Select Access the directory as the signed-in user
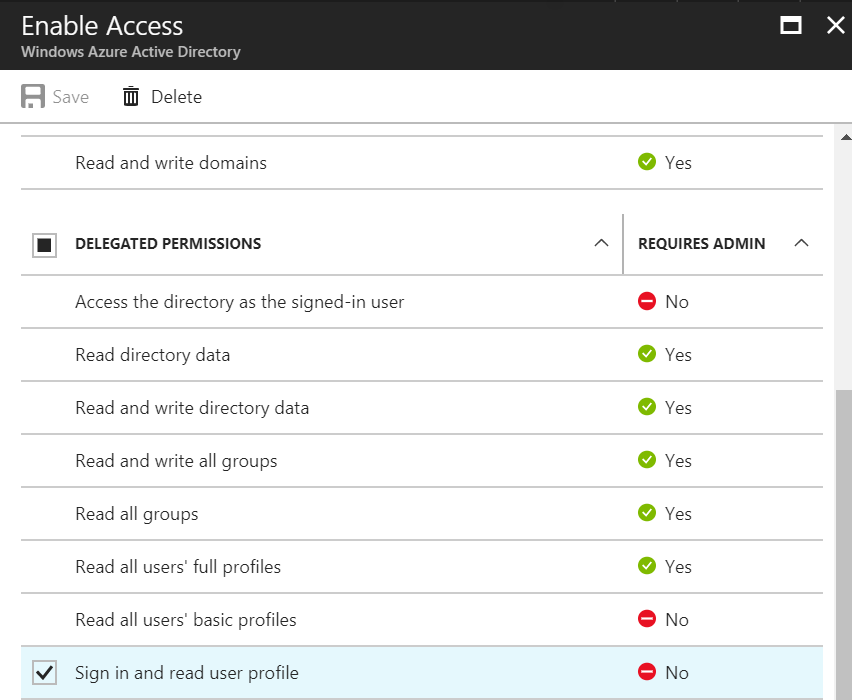 (240, 302)
